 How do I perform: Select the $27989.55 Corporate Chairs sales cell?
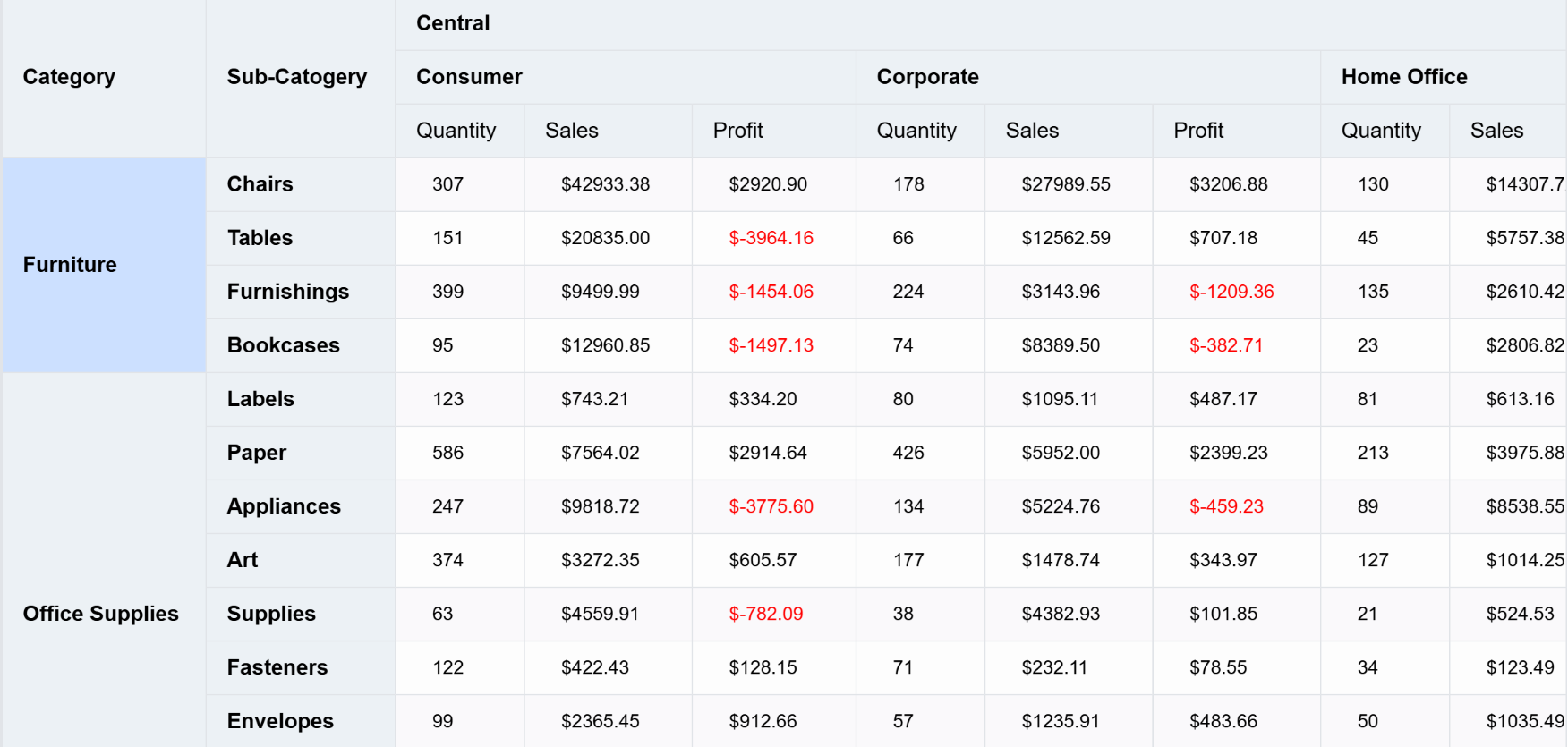1065,184
